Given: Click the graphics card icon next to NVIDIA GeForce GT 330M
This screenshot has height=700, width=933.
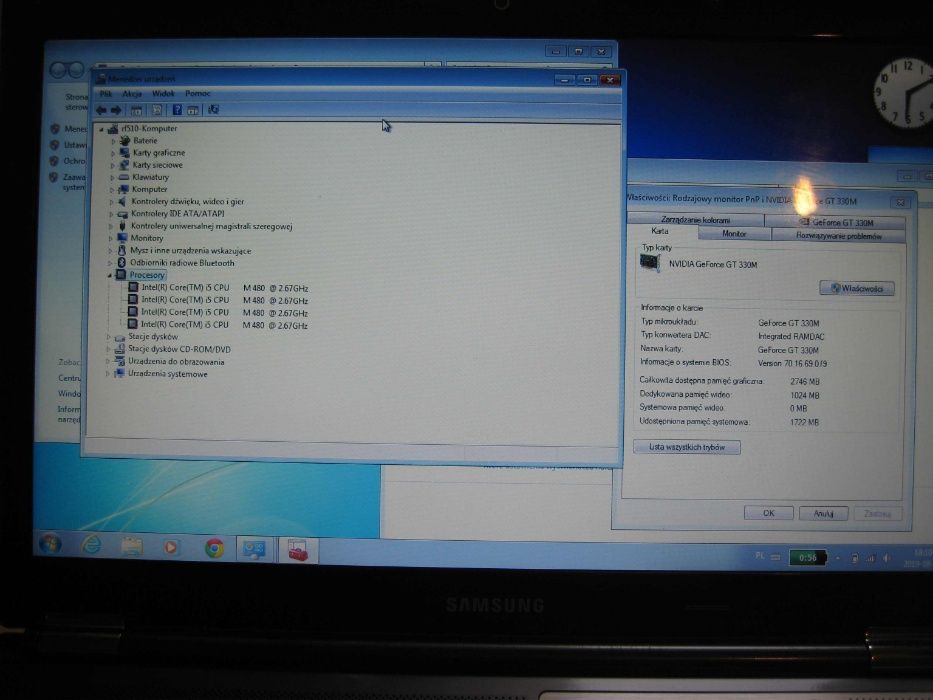Looking at the screenshot, I should point(650,263).
